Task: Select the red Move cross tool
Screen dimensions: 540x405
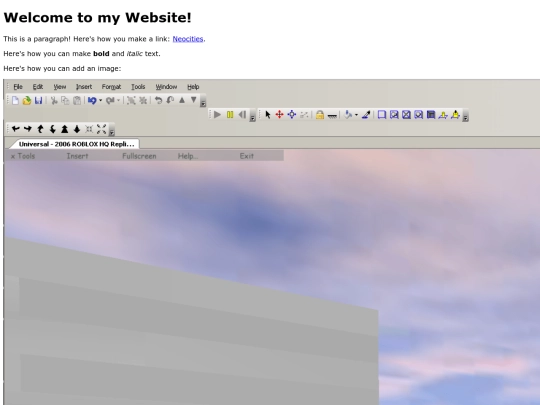Action: coord(280,115)
